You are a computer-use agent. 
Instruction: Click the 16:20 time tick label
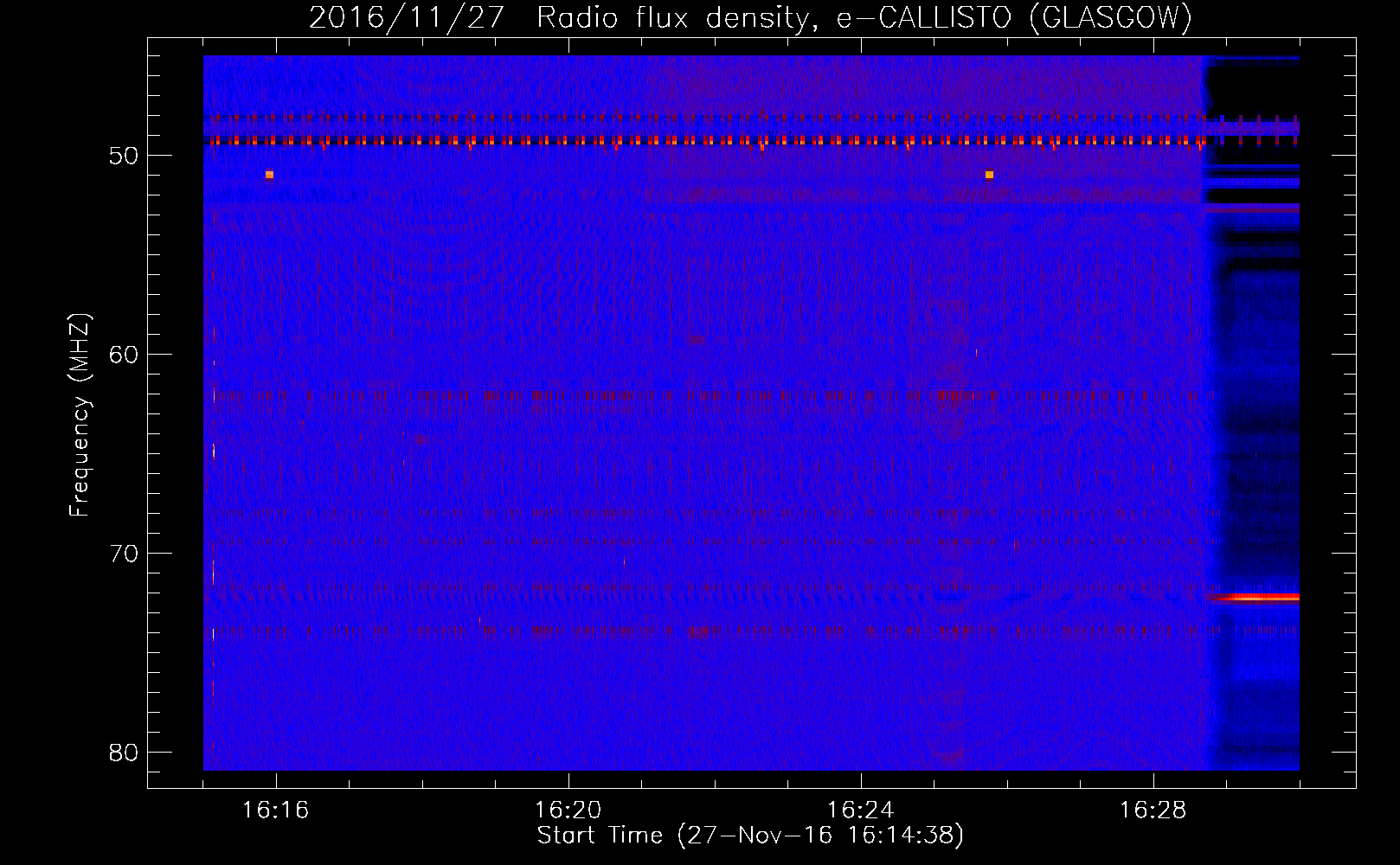pos(568,811)
